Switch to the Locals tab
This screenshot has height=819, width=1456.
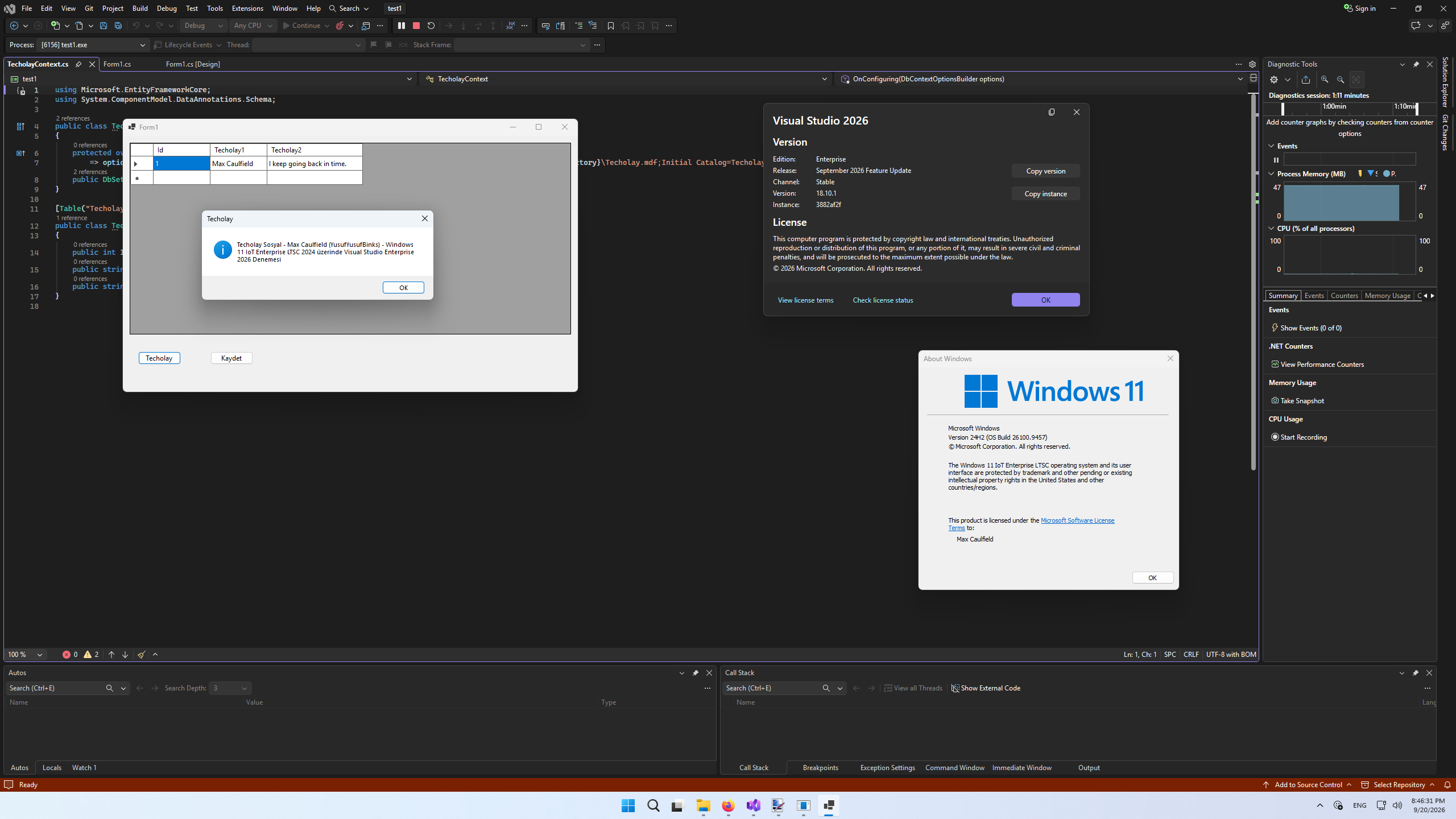[x=52, y=768]
